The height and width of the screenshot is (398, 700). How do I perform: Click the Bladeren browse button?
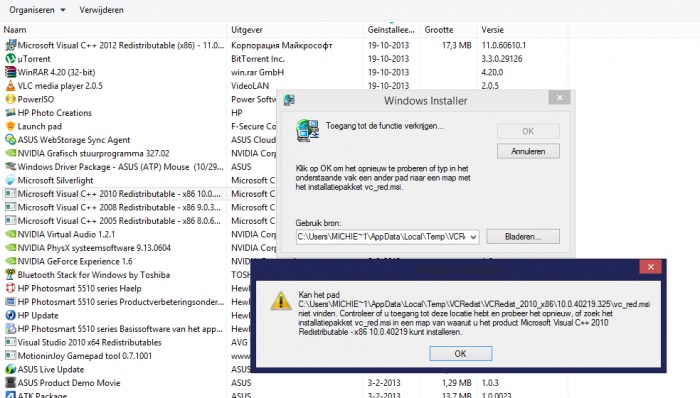pos(523,236)
